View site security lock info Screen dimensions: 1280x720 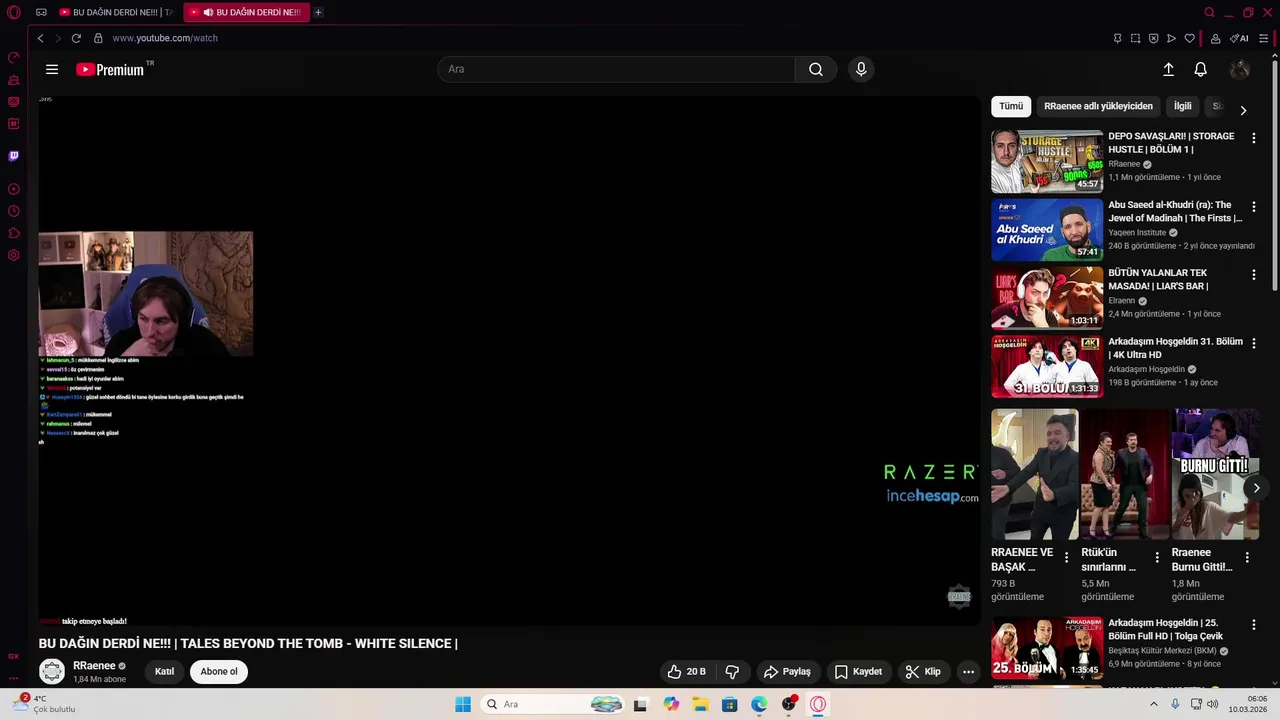click(98, 38)
